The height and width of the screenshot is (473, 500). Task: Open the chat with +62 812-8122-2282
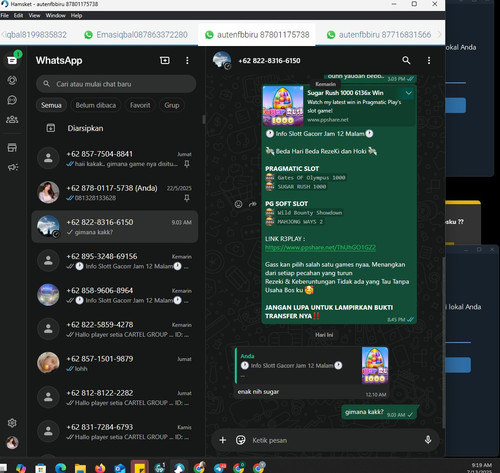[115, 397]
